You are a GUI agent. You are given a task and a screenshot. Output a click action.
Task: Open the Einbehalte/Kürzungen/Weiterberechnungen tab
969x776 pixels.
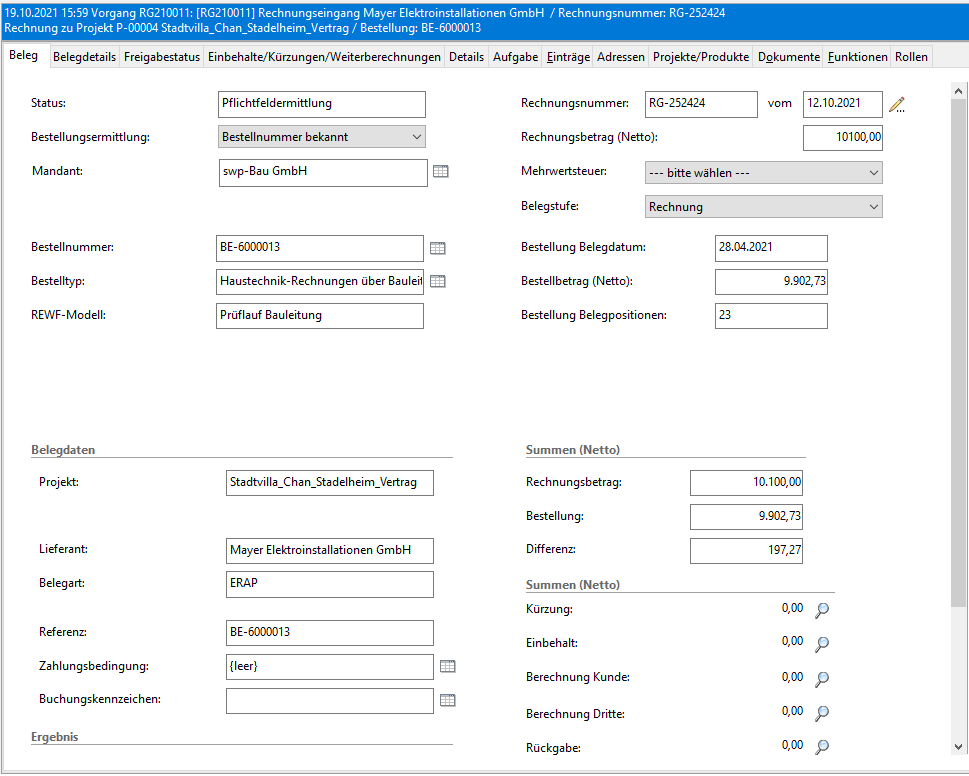[324, 57]
